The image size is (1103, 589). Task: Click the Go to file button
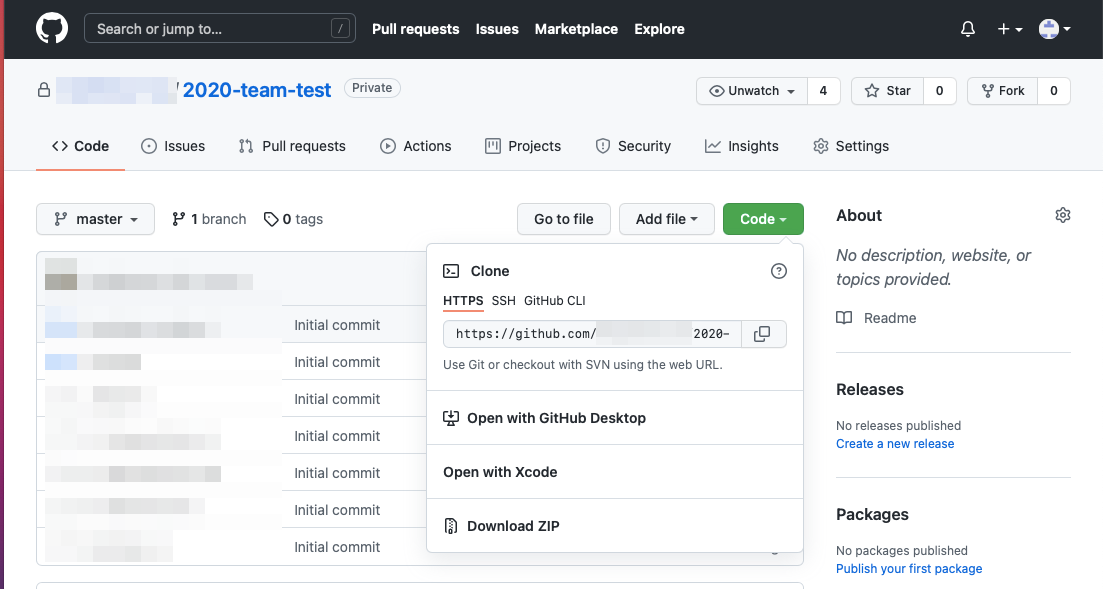coord(563,219)
